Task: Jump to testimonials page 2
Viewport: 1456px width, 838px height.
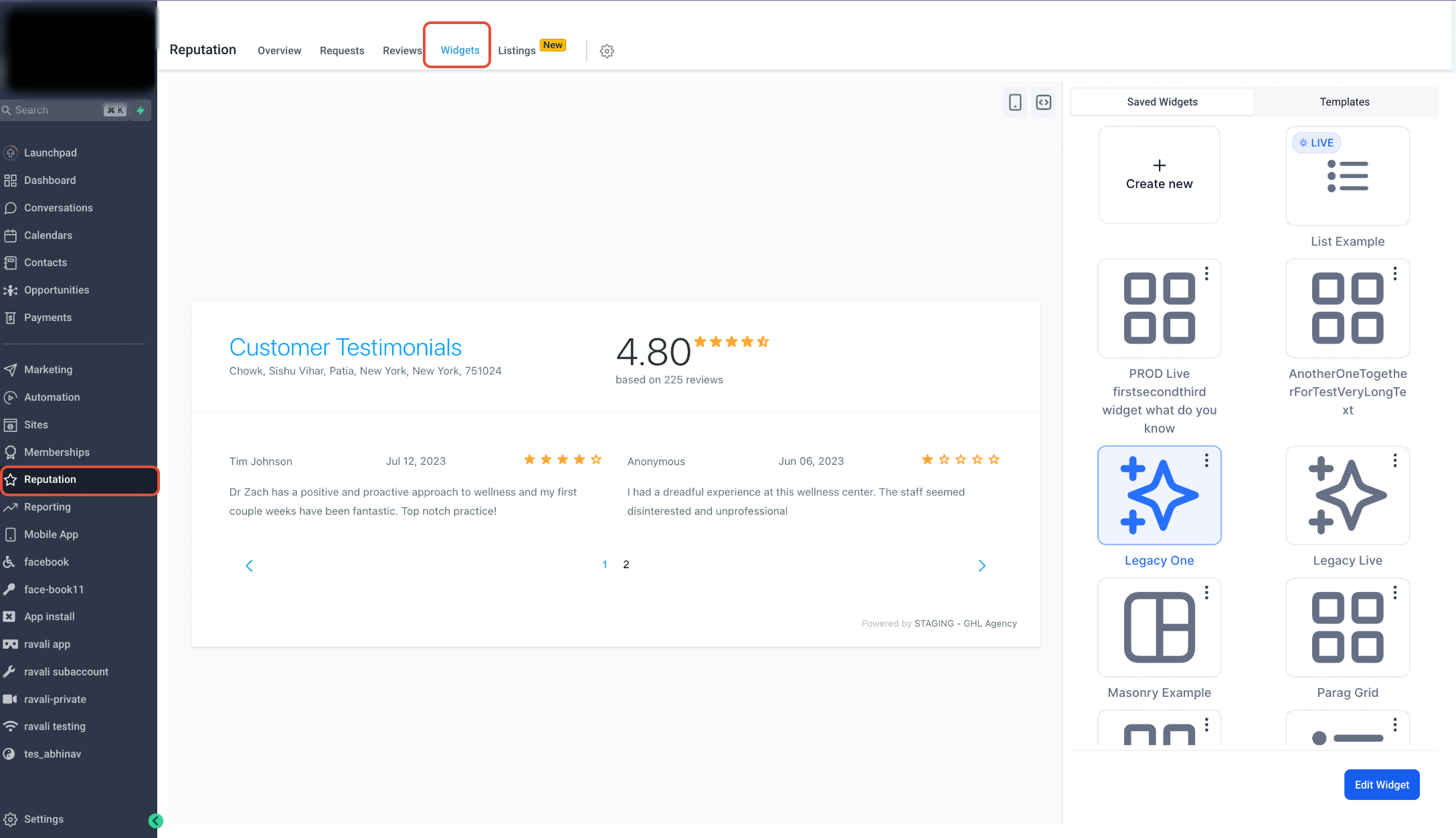Action: coord(626,564)
